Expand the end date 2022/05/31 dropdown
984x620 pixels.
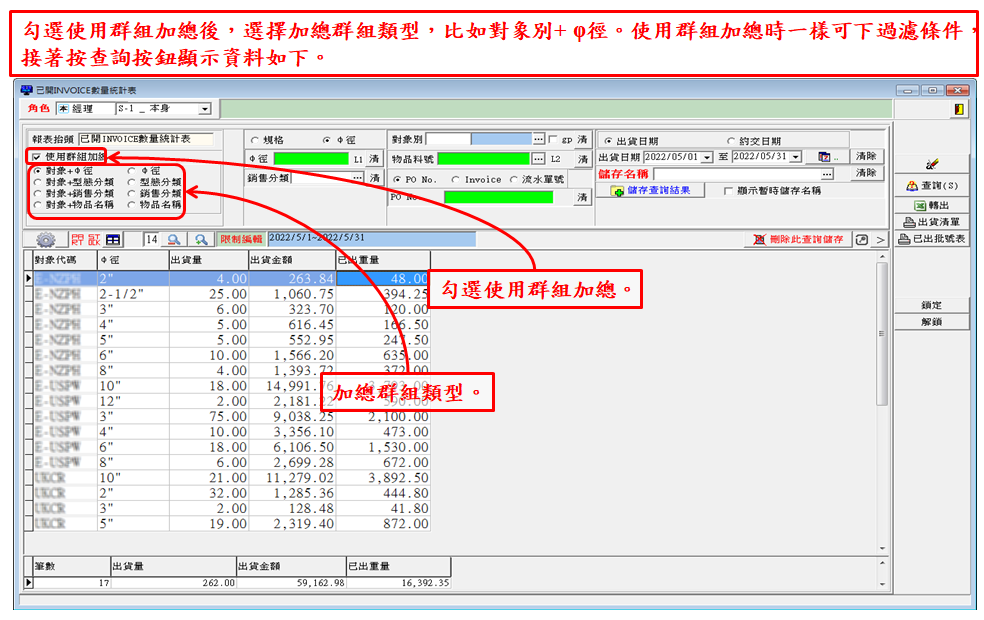coord(796,157)
